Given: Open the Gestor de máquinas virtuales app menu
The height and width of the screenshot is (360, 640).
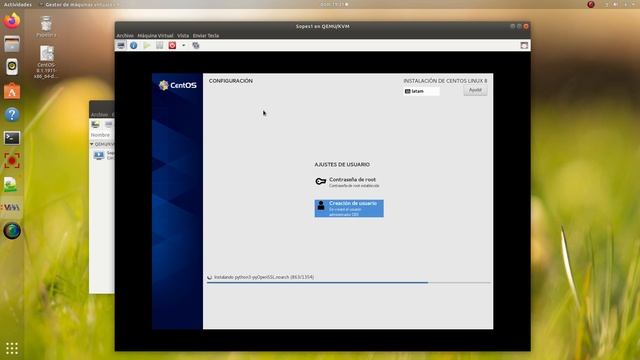Looking at the screenshot, I should point(79,4).
